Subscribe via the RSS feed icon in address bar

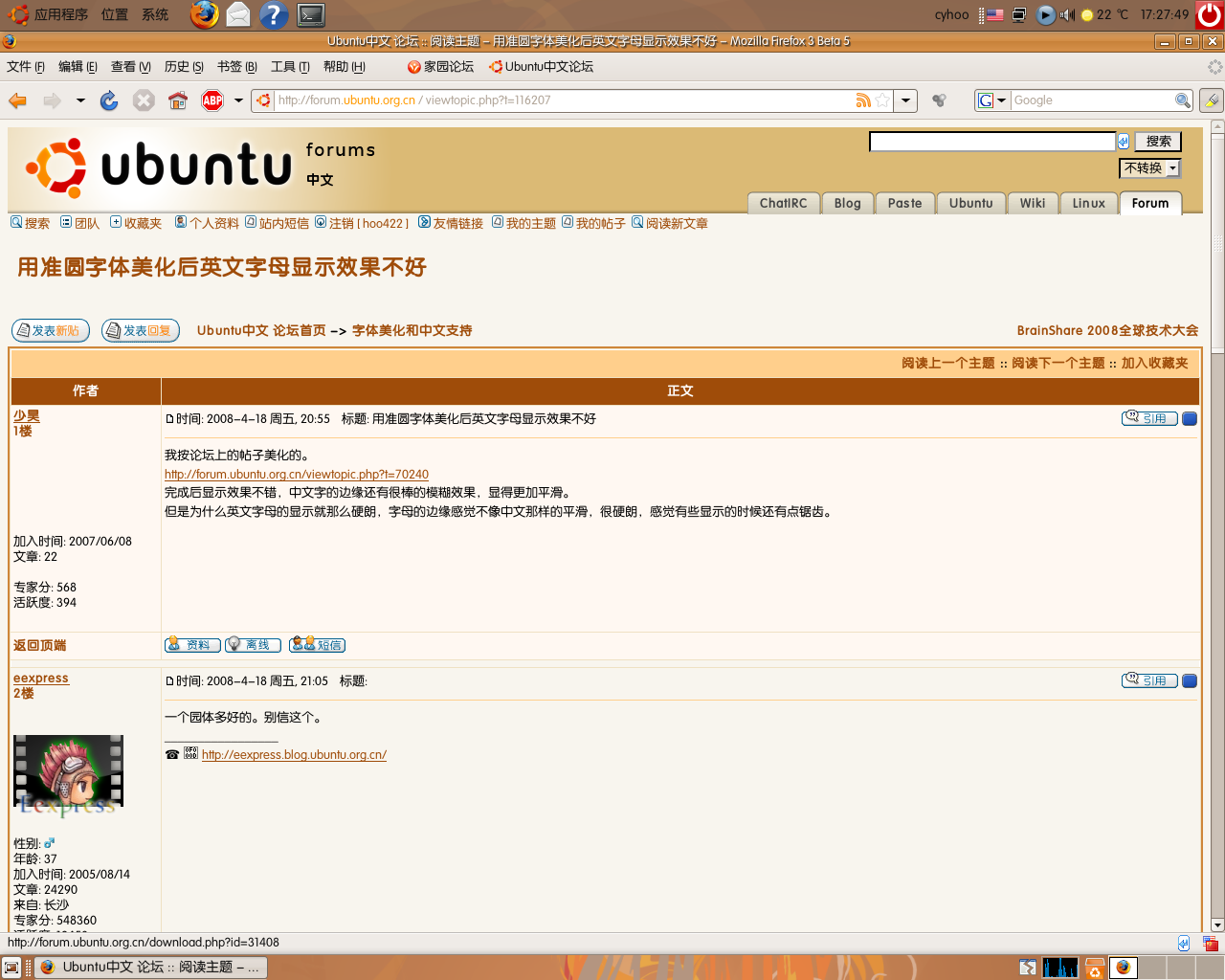tap(863, 100)
